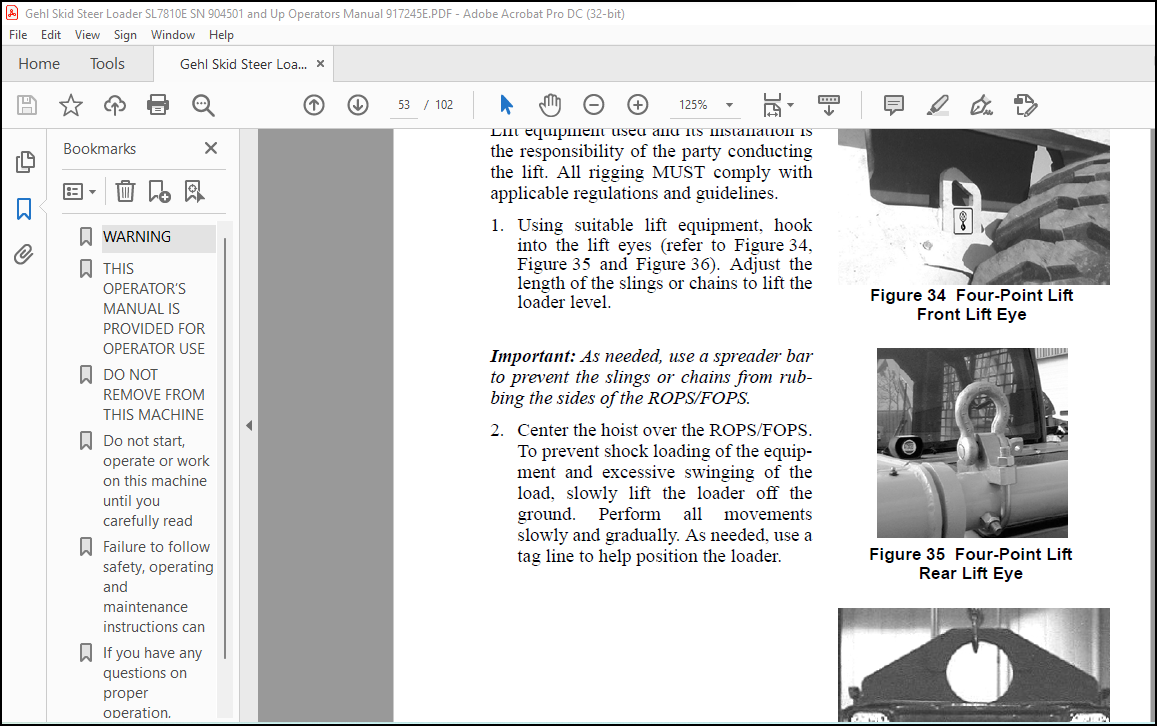Add document to favorites star icon
Screen dimensions: 1157x726
coord(71,105)
